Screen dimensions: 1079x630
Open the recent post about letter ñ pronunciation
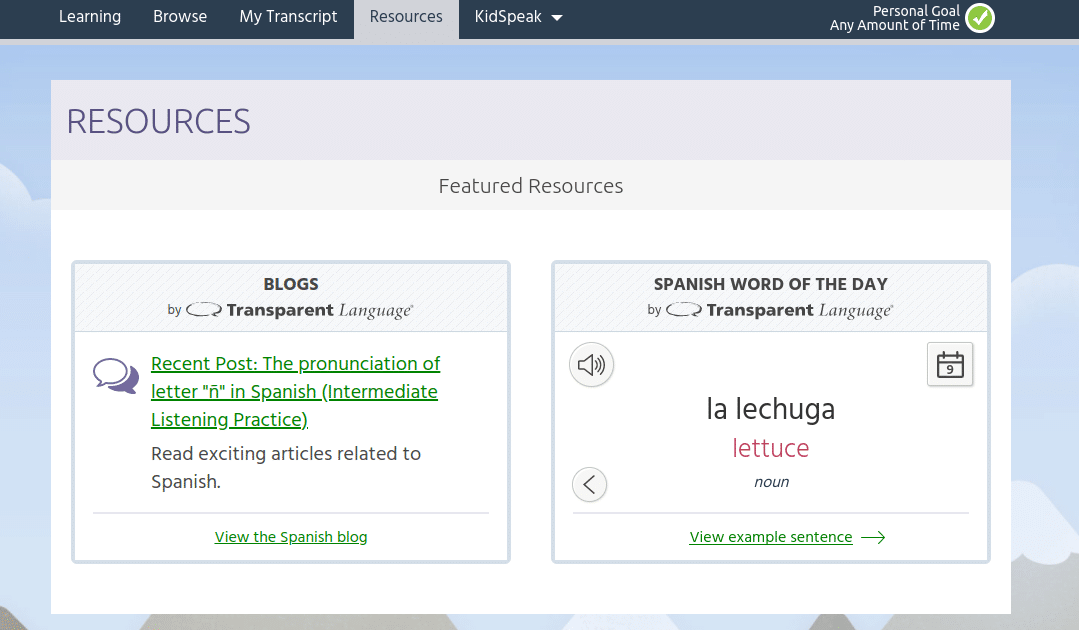pos(295,391)
